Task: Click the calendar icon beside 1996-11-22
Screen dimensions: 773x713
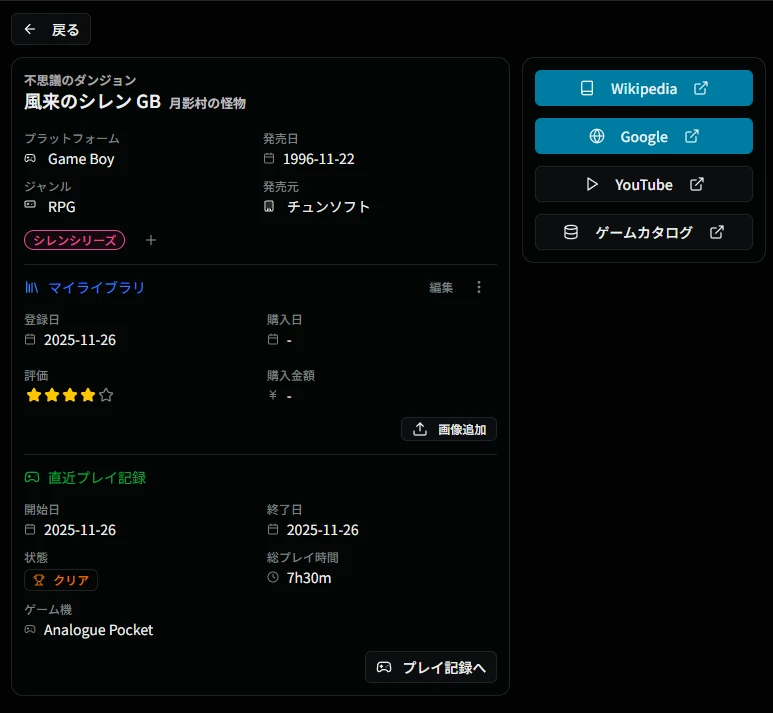Action: pos(269,158)
